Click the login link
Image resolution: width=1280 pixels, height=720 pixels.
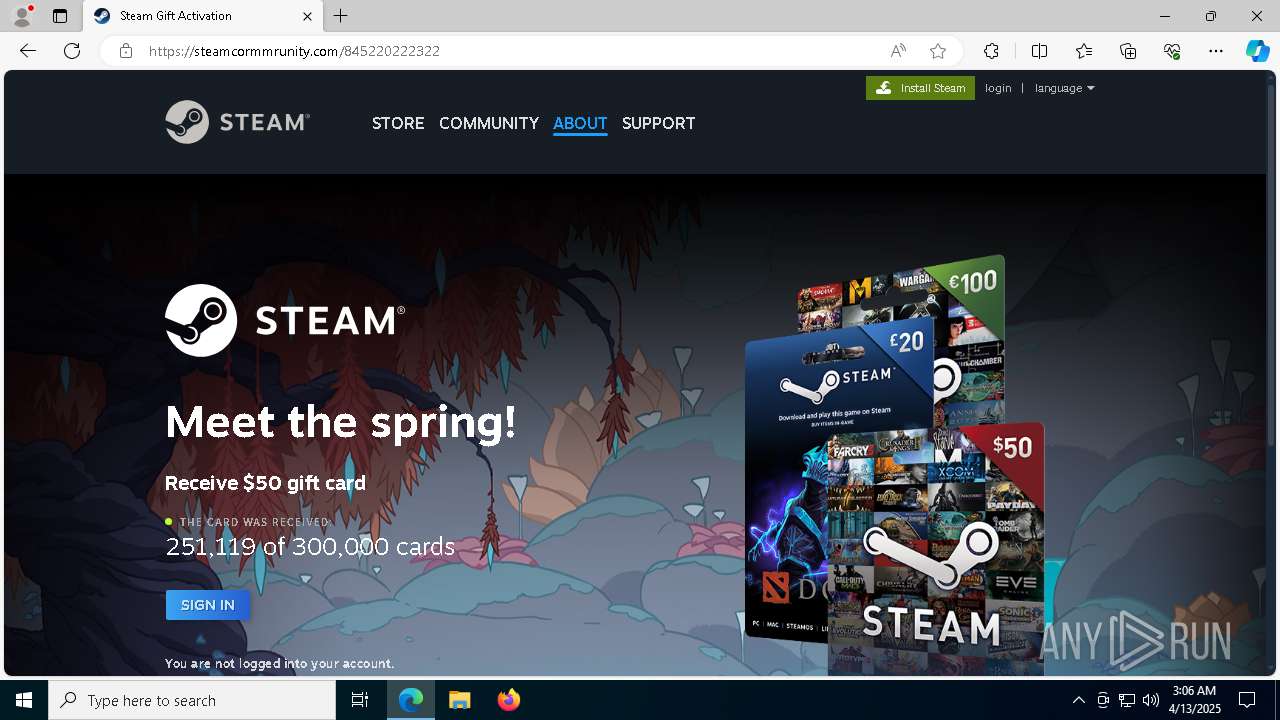[x=998, y=88]
